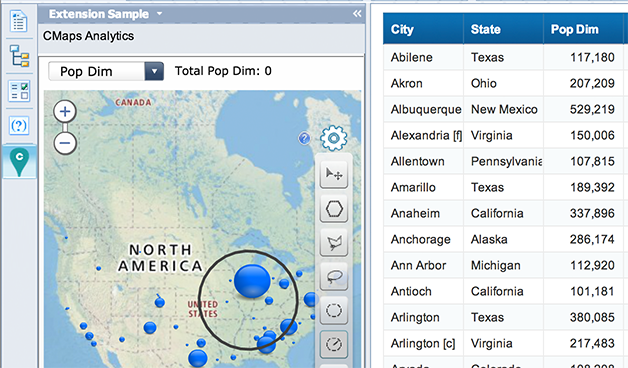
Task: Click the CMaps Analytics title text
Action: 89,36
